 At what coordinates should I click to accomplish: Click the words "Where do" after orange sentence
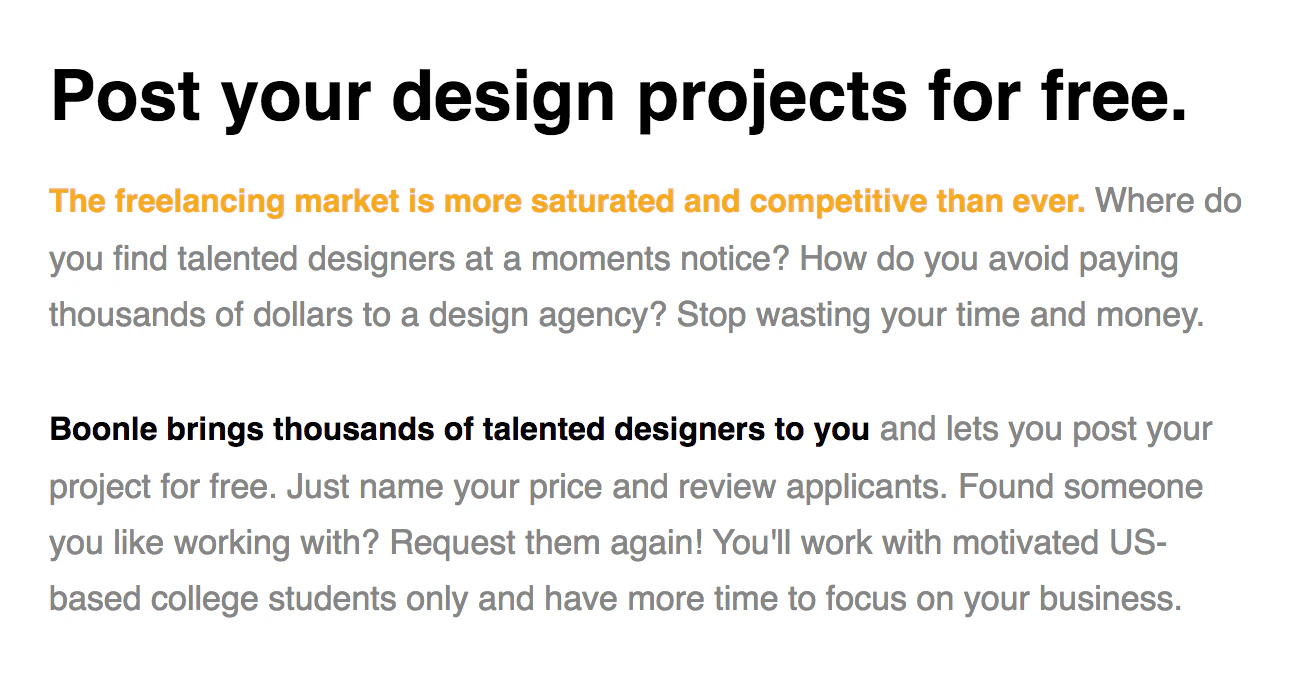point(1168,201)
